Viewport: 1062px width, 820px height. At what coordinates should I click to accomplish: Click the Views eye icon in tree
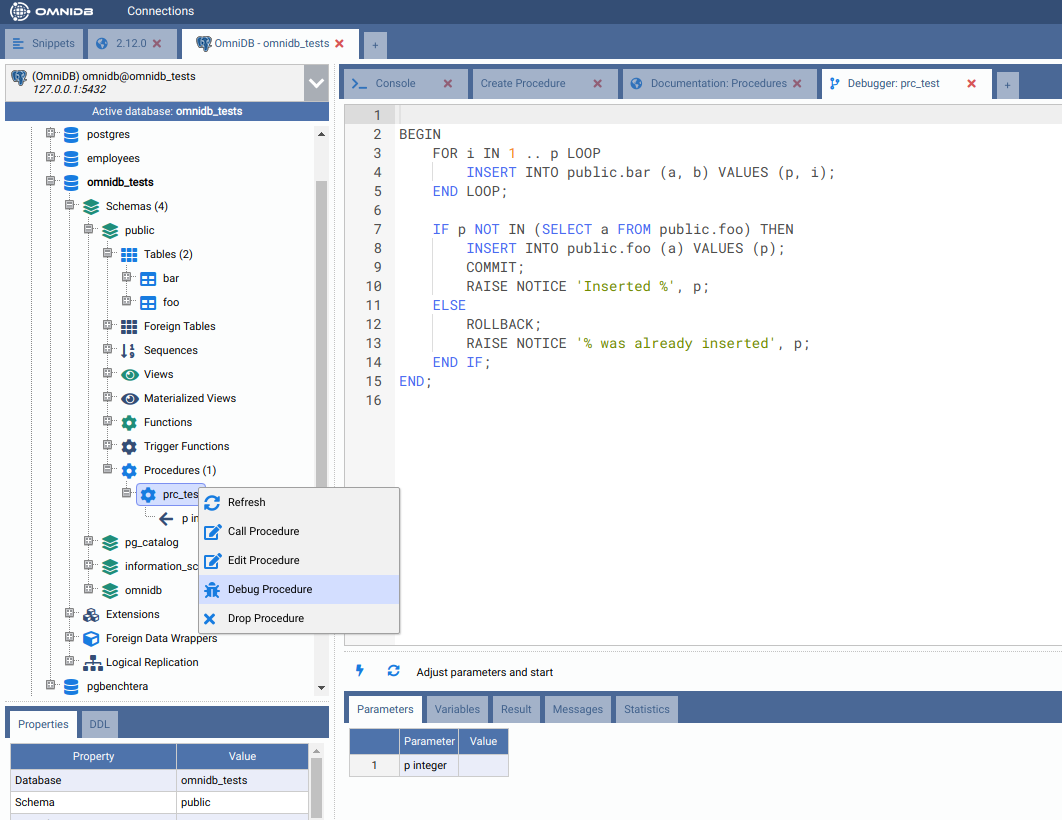point(129,375)
